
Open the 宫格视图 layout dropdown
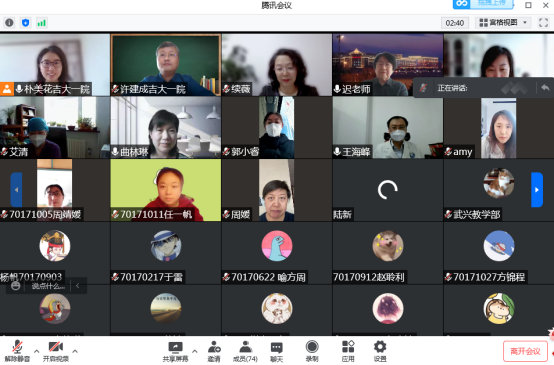tap(503, 23)
